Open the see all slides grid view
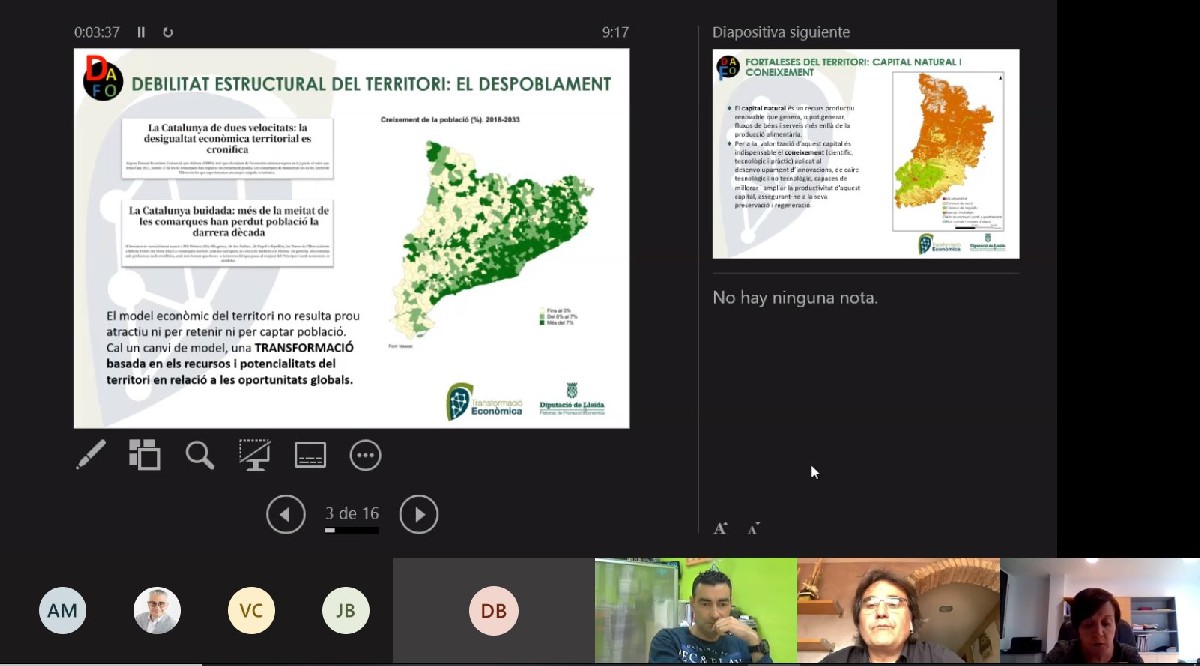Image resolution: width=1200 pixels, height=666 pixels. pyautogui.click(x=145, y=455)
